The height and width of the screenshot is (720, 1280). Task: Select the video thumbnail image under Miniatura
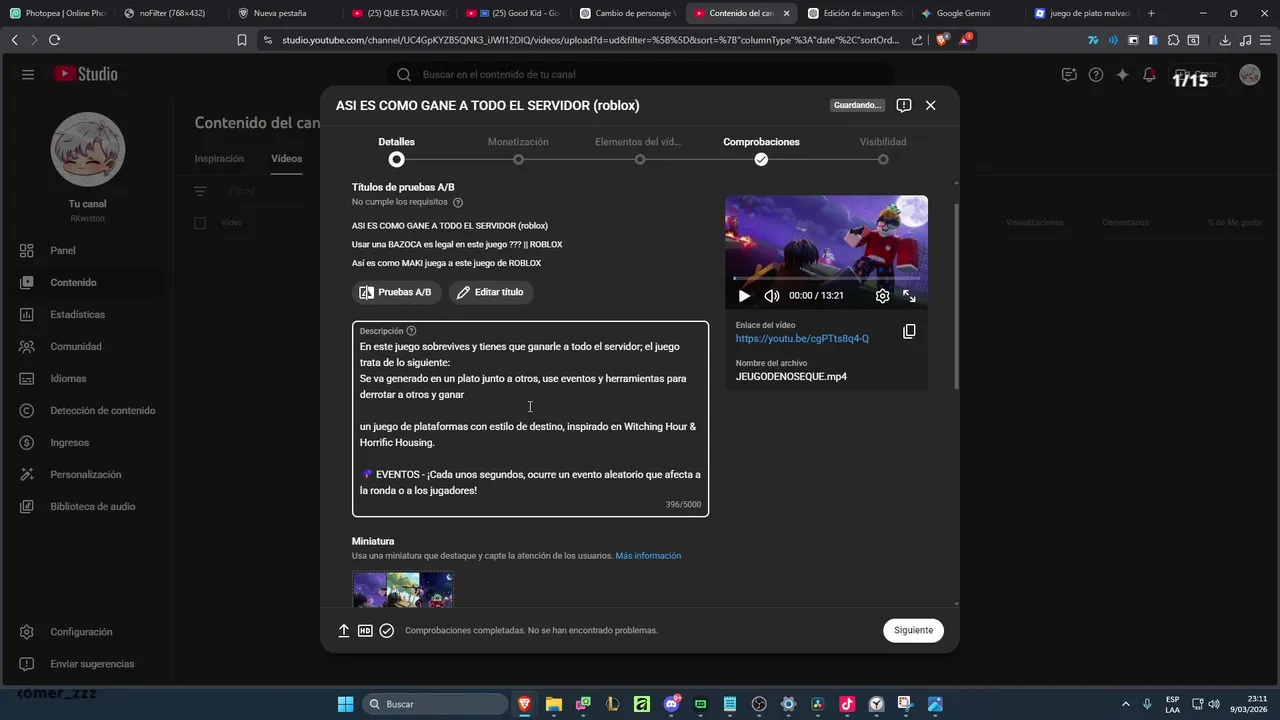click(403, 589)
